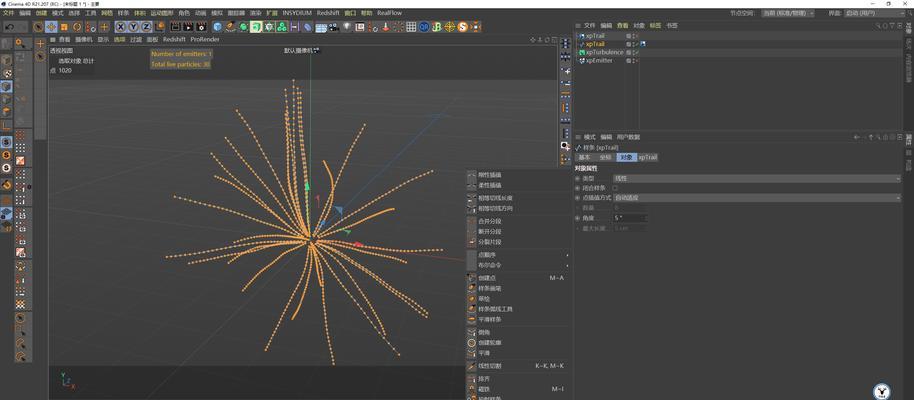Select the Live Selection tool
The width and height of the screenshot is (914, 400).
[38, 26]
